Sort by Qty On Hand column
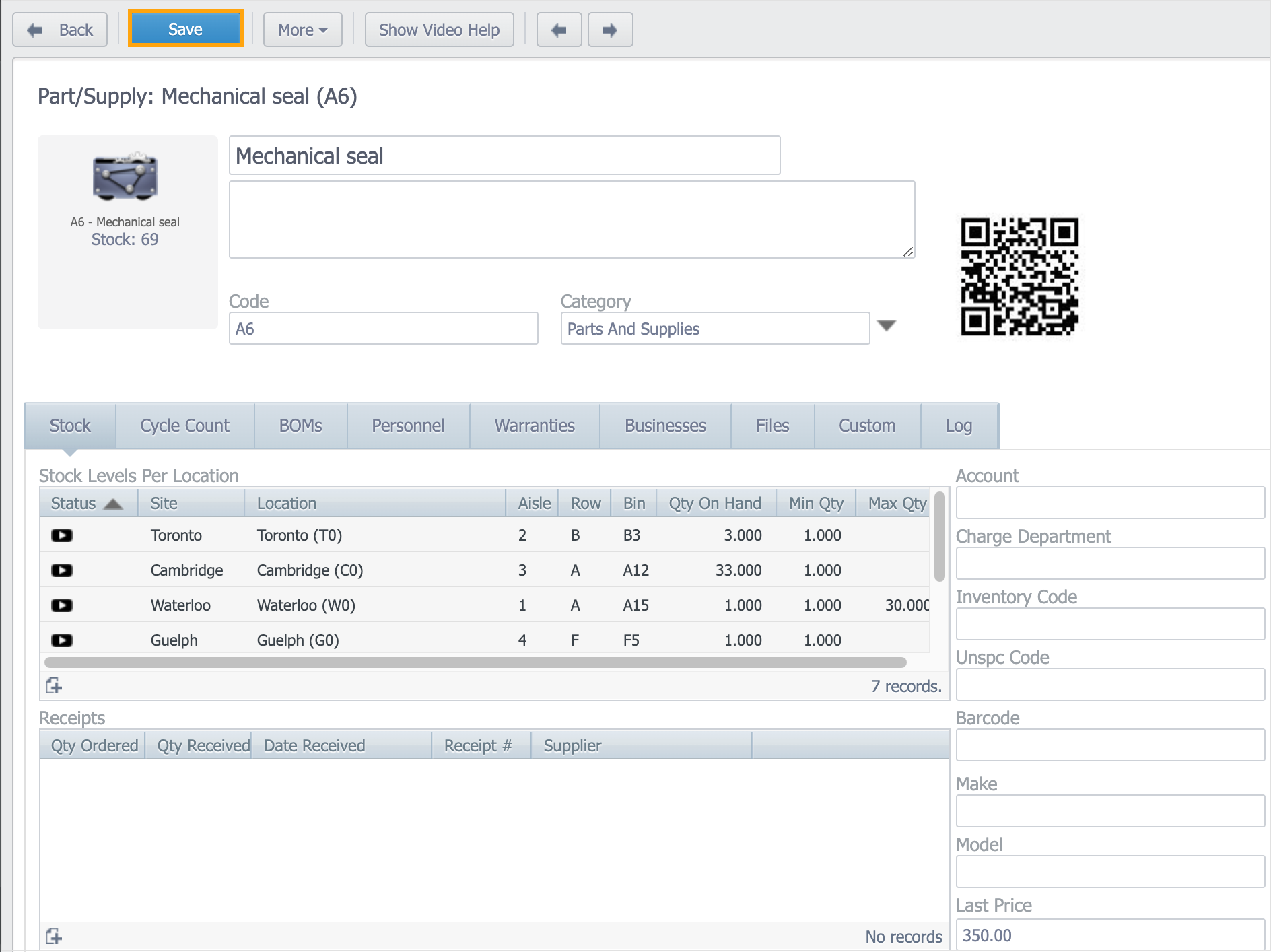This screenshot has width=1271, height=952. 715,503
